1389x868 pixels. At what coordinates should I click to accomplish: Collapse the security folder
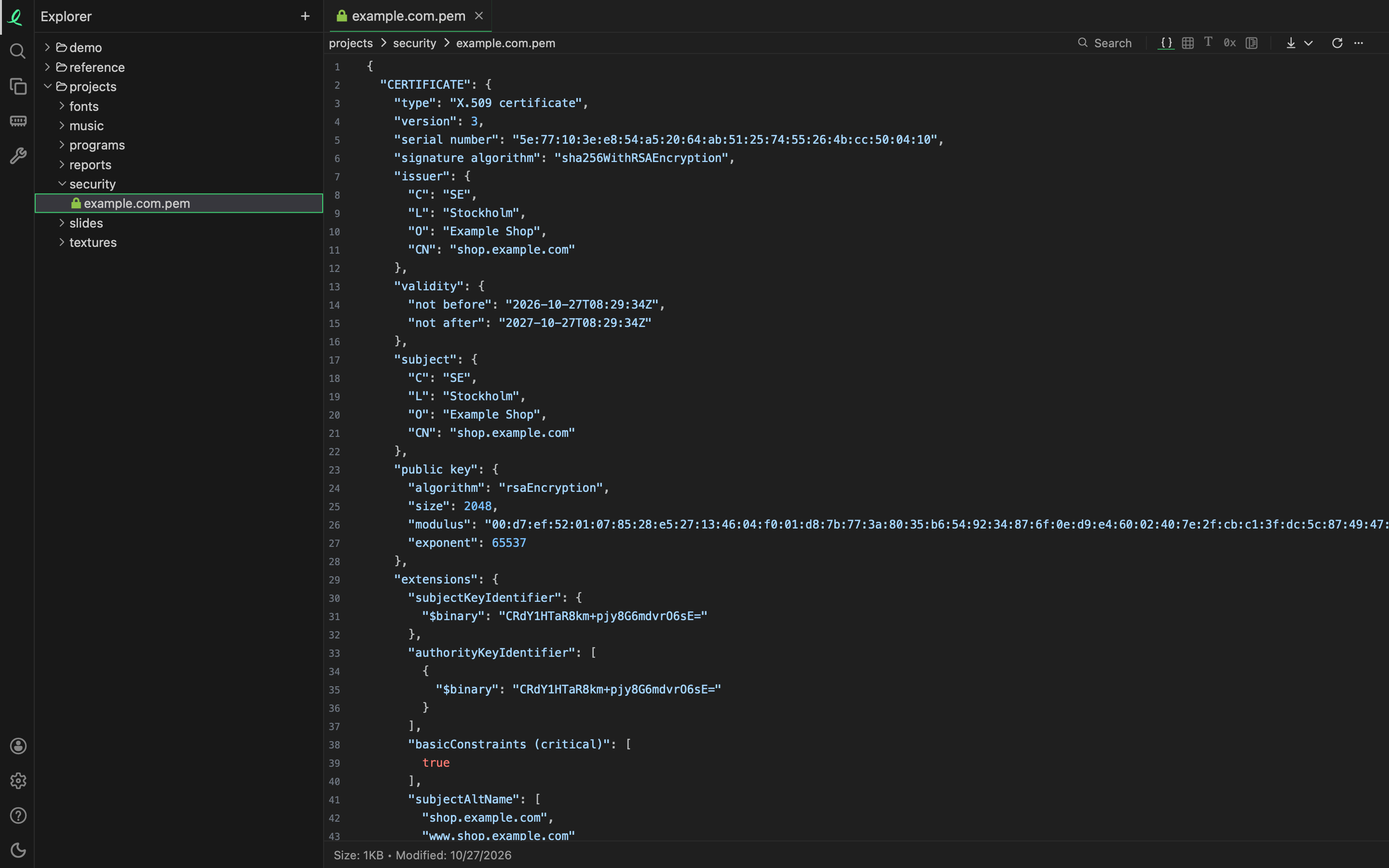tap(179, 184)
